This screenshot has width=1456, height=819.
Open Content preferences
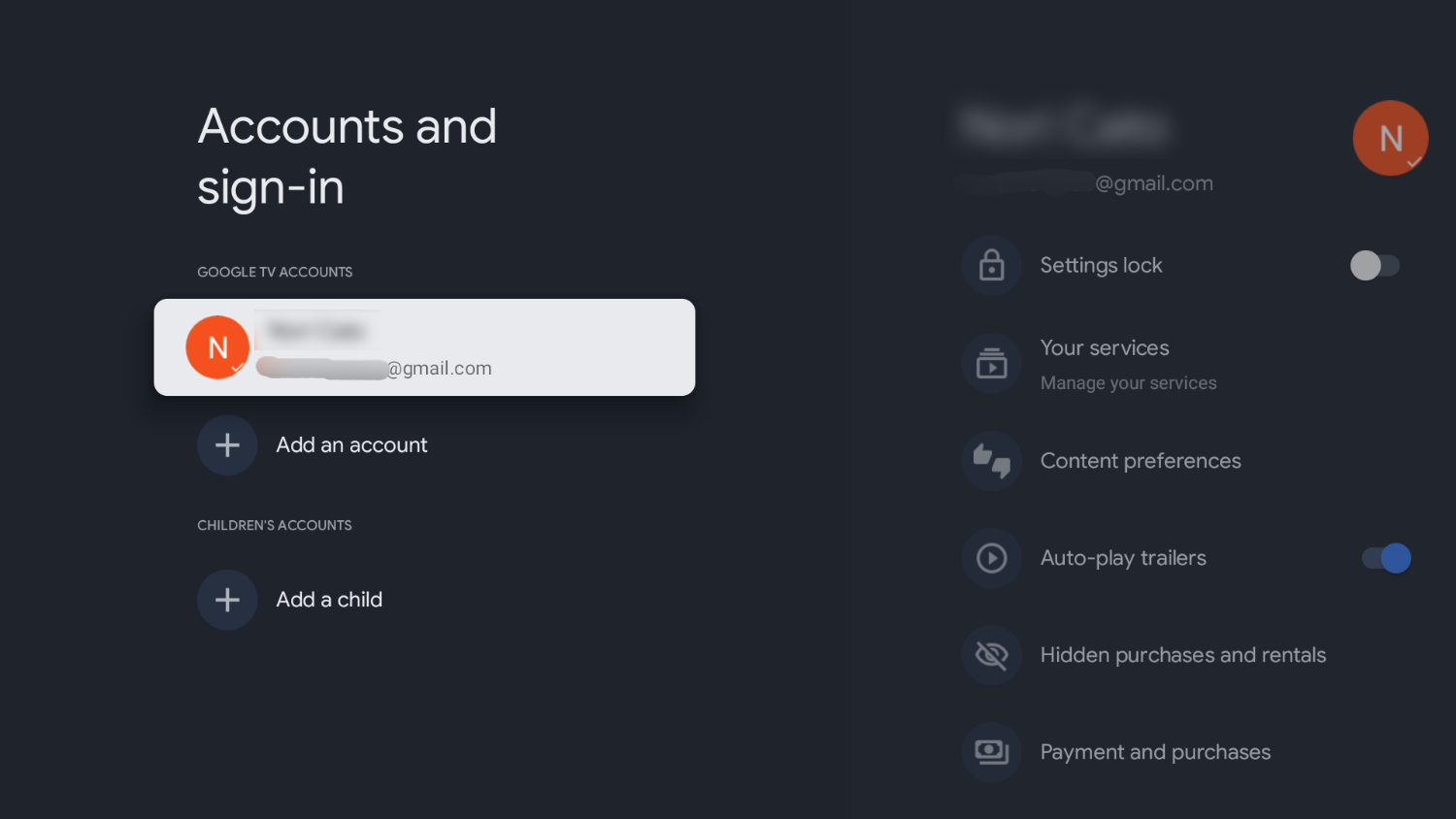(1141, 461)
